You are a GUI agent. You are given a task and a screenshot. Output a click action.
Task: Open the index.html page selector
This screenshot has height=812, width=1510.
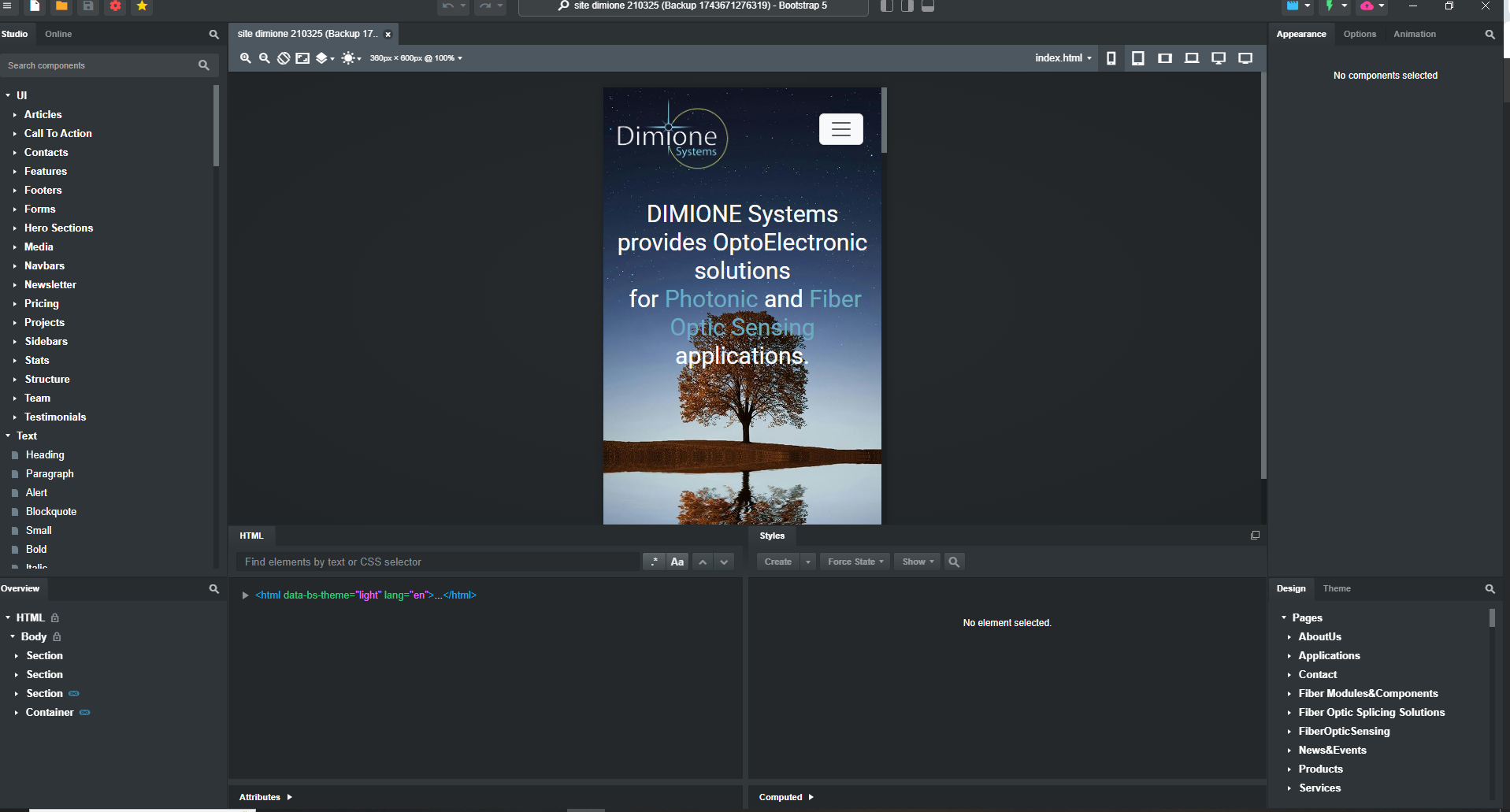point(1063,58)
